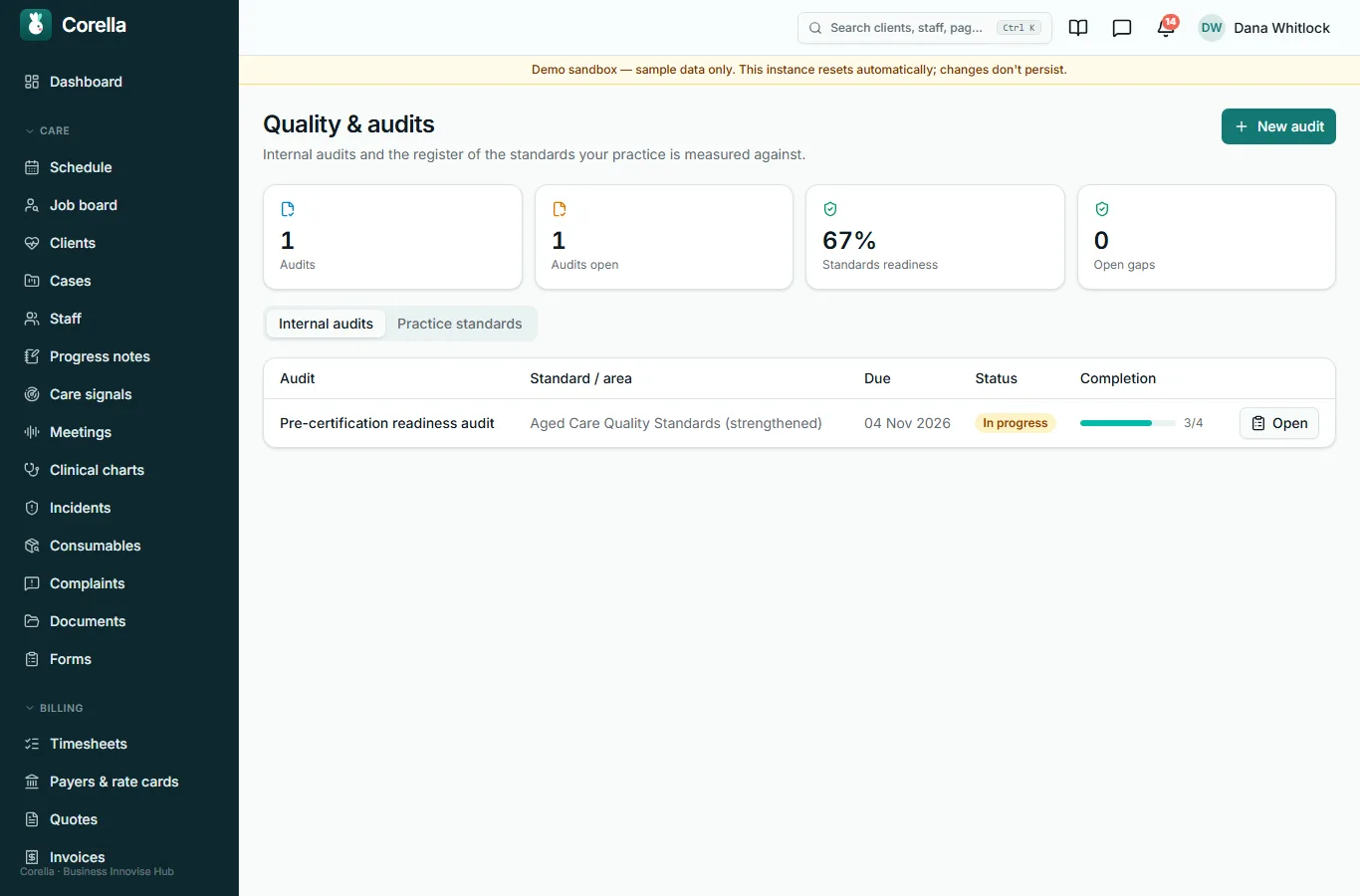This screenshot has width=1360, height=896.
Task: Click Aged Care Quality Standards cell
Action: [x=676, y=423]
